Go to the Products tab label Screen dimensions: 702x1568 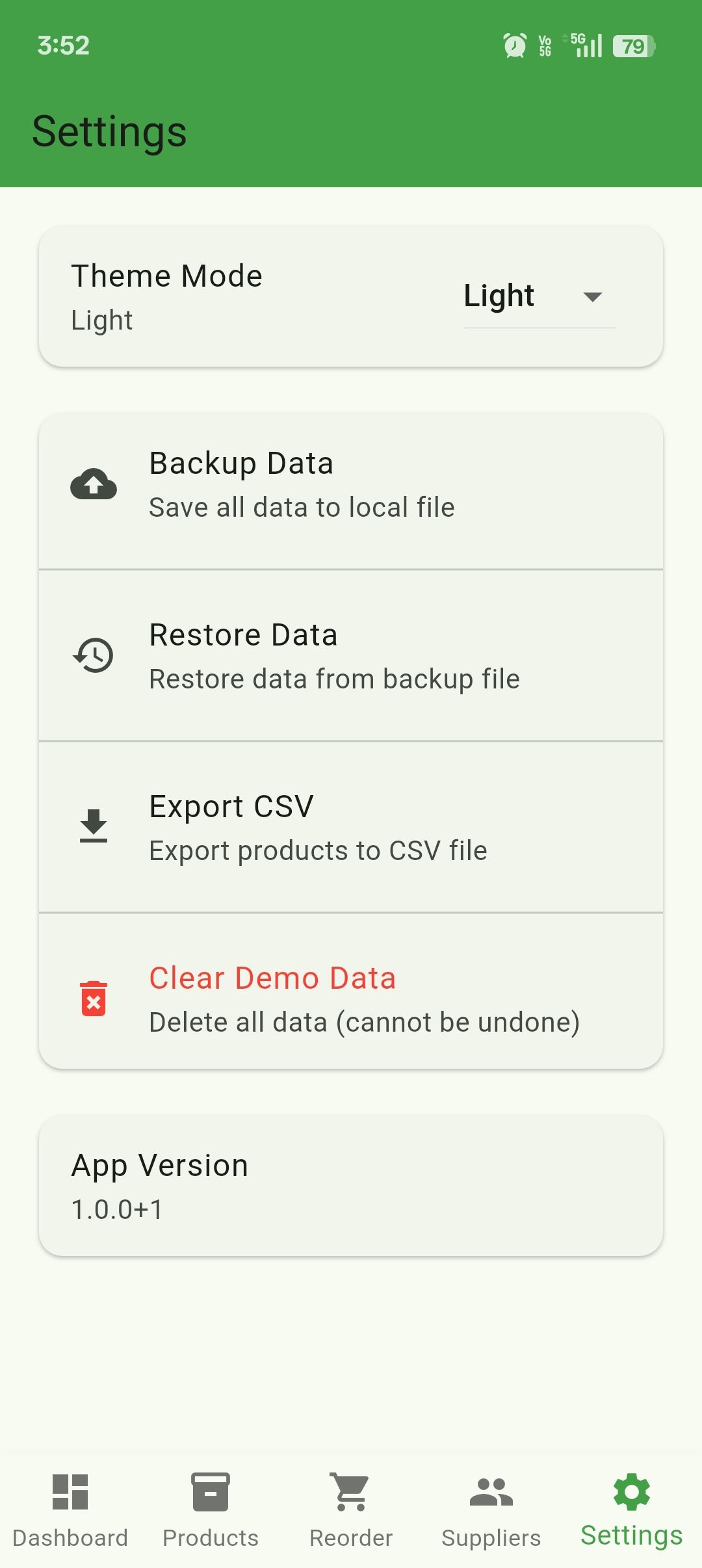click(x=211, y=1538)
